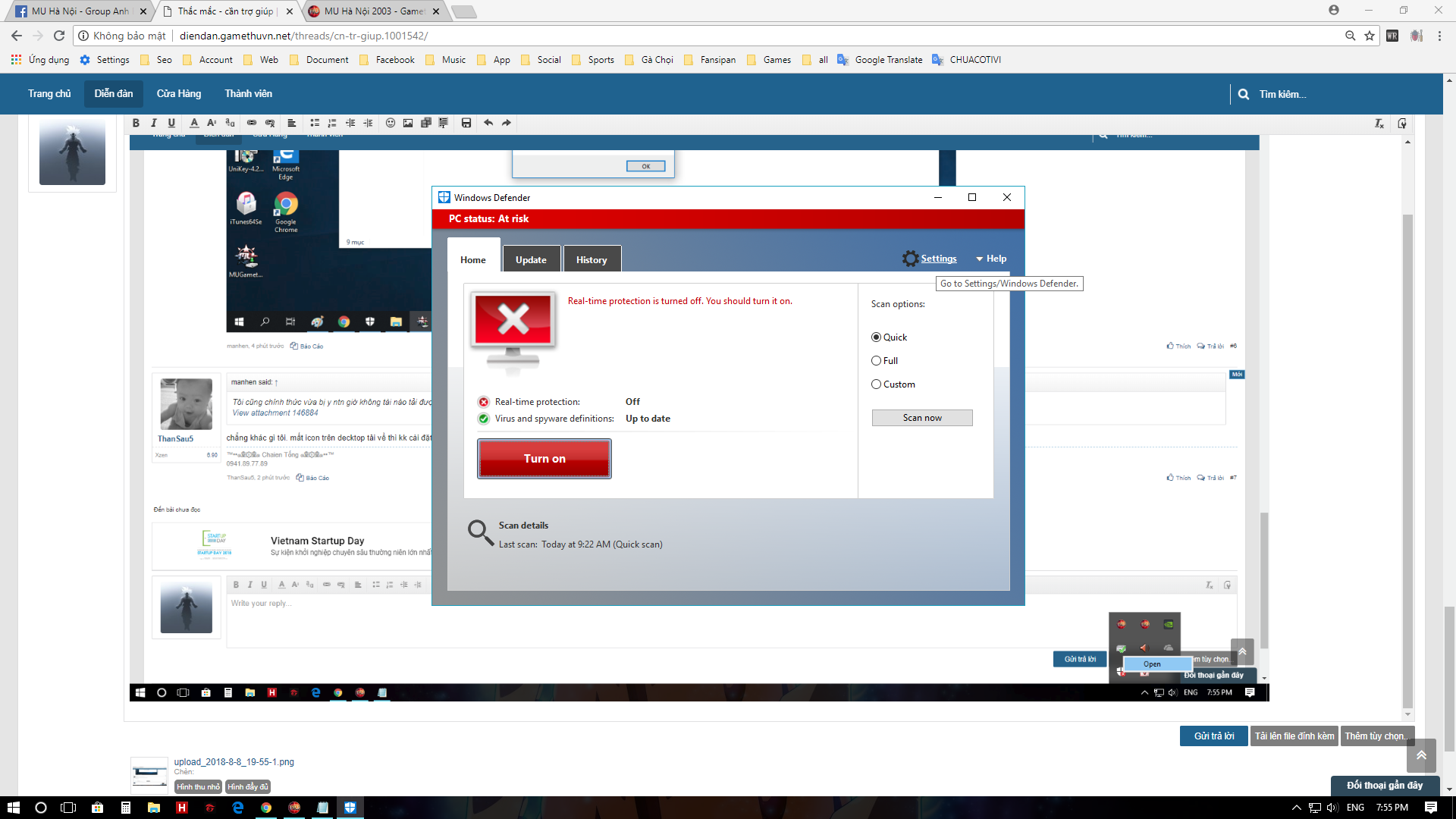The image size is (1456, 819).
Task: Insert a link with the chain icon
Action: (252, 123)
